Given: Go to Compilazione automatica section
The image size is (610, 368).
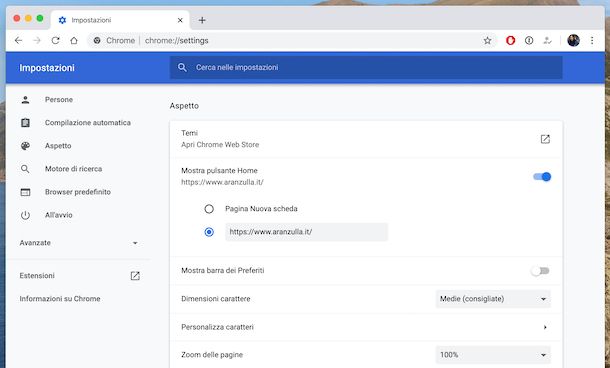Looking at the screenshot, I should pos(88,123).
